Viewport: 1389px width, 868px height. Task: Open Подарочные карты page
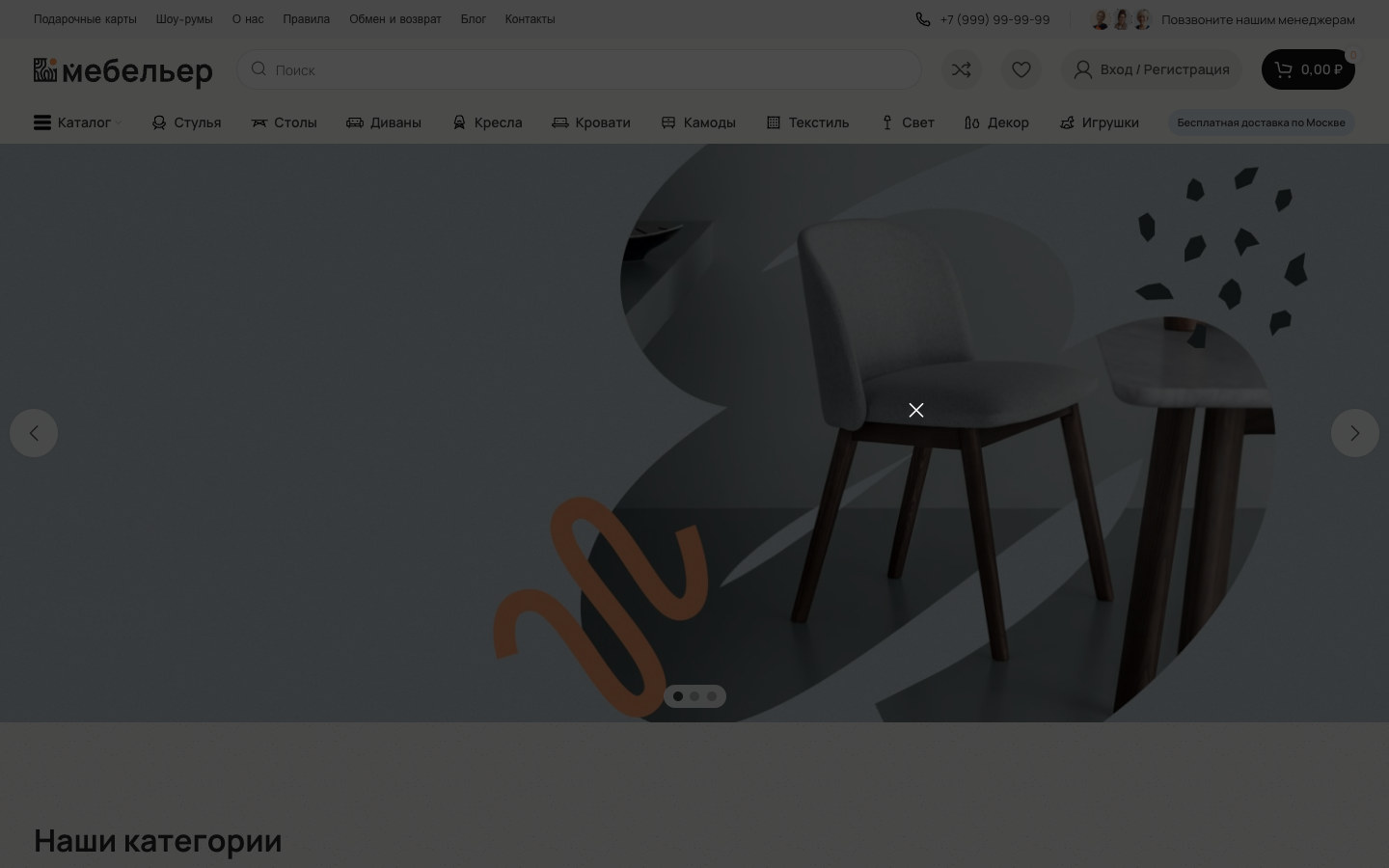(85, 19)
